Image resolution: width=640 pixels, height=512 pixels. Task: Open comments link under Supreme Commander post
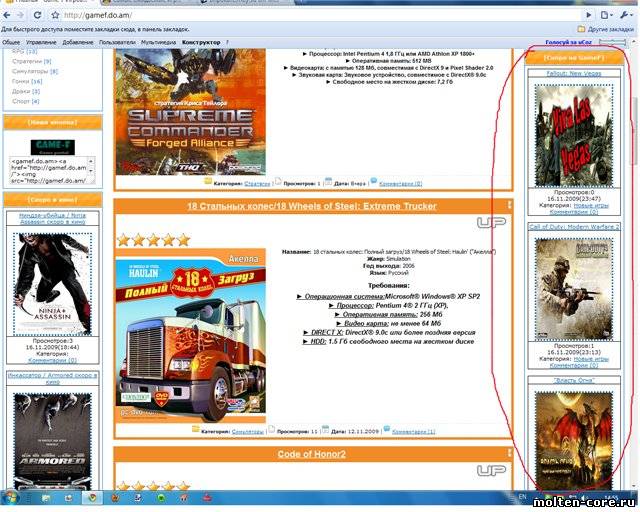pos(400,184)
